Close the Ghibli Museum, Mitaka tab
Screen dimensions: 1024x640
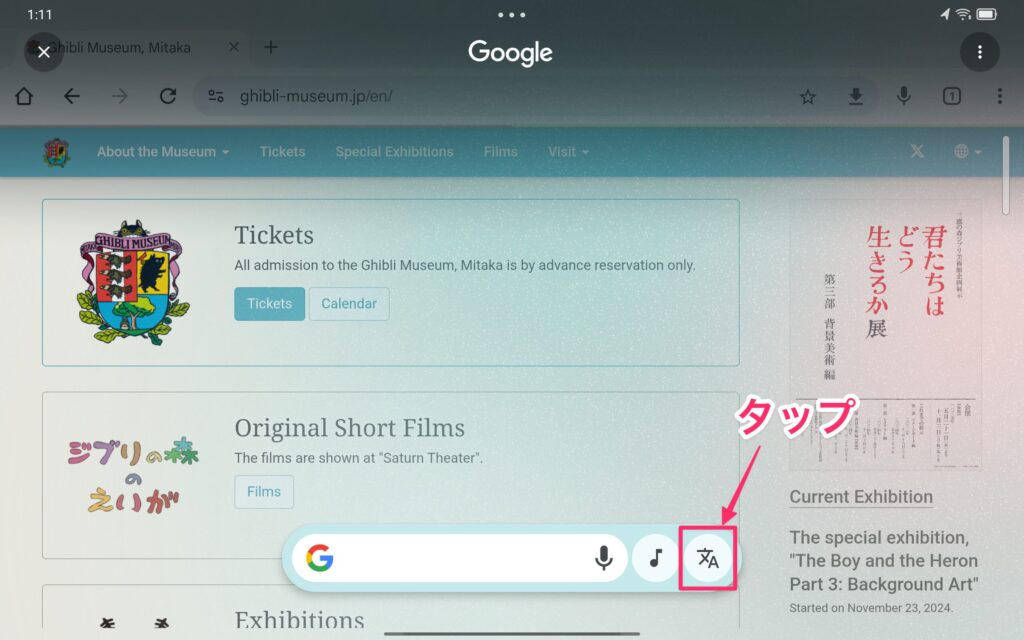click(234, 47)
